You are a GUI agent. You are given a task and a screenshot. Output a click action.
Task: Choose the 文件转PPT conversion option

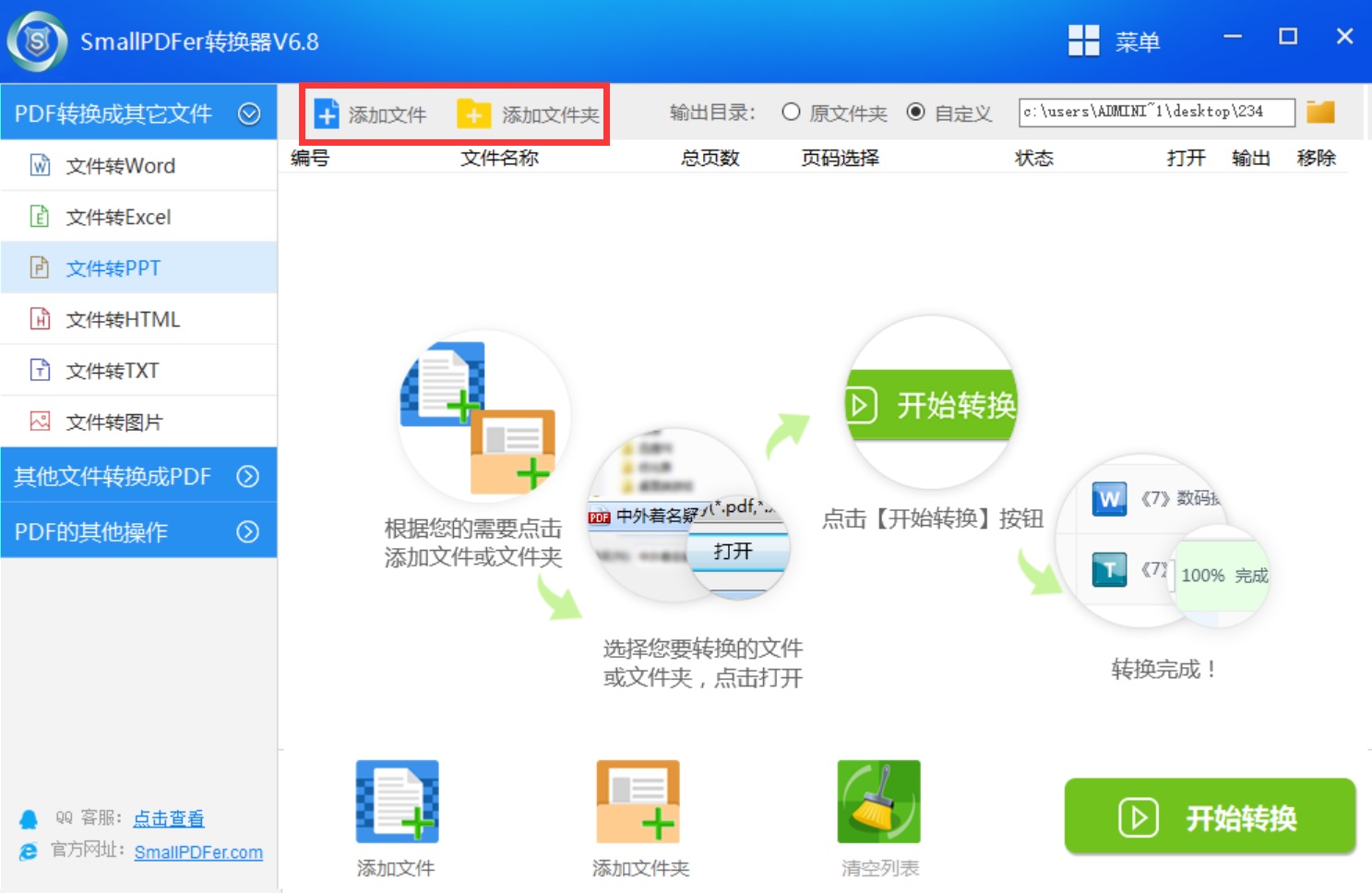(138, 268)
